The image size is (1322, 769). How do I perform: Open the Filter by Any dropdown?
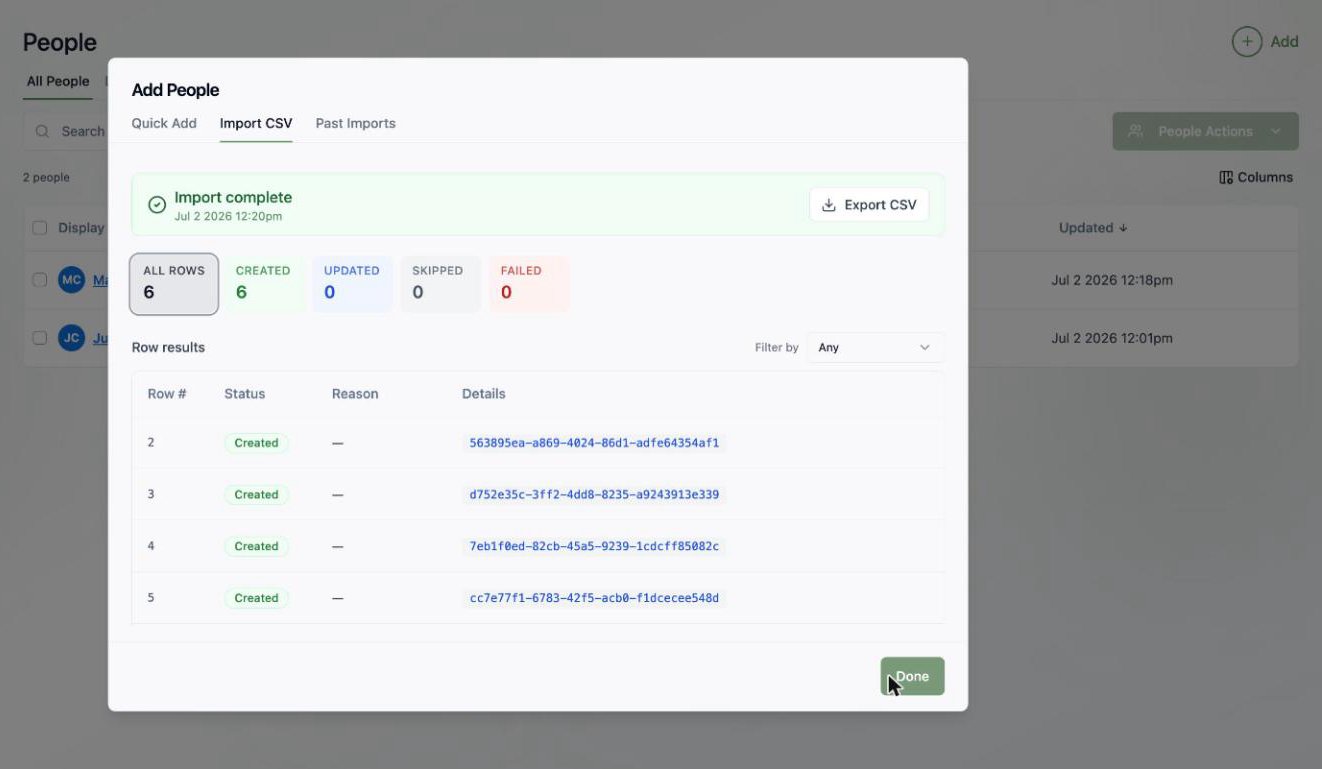[875, 347]
